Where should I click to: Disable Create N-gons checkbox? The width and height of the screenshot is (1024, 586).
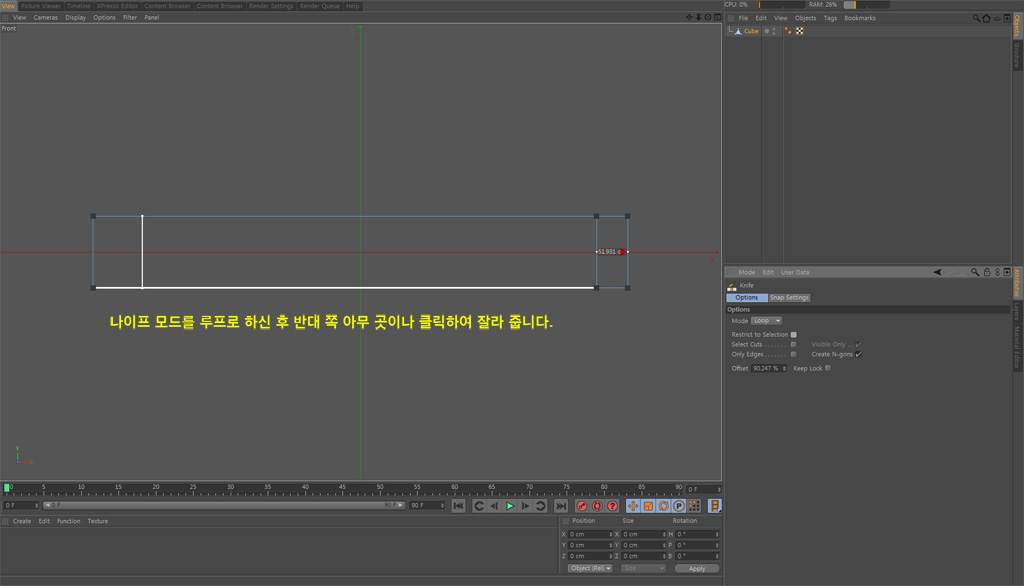pos(858,354)
